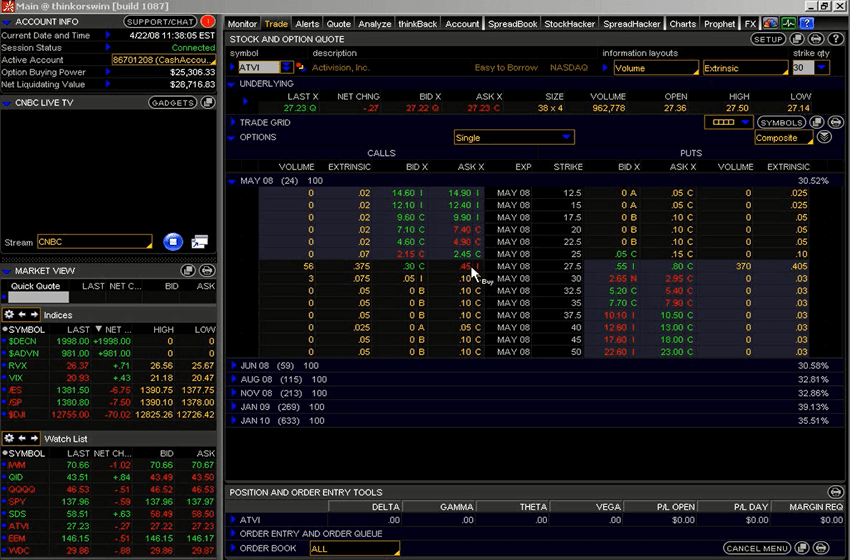The image size is (850, 560).
Task: Click the Indices left arrow
Action: pos(22,314)
